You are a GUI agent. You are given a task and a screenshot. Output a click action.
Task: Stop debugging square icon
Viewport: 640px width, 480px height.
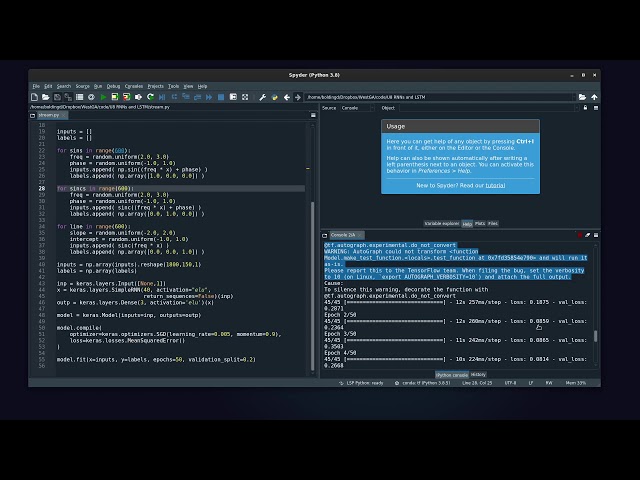pos(221,97)
